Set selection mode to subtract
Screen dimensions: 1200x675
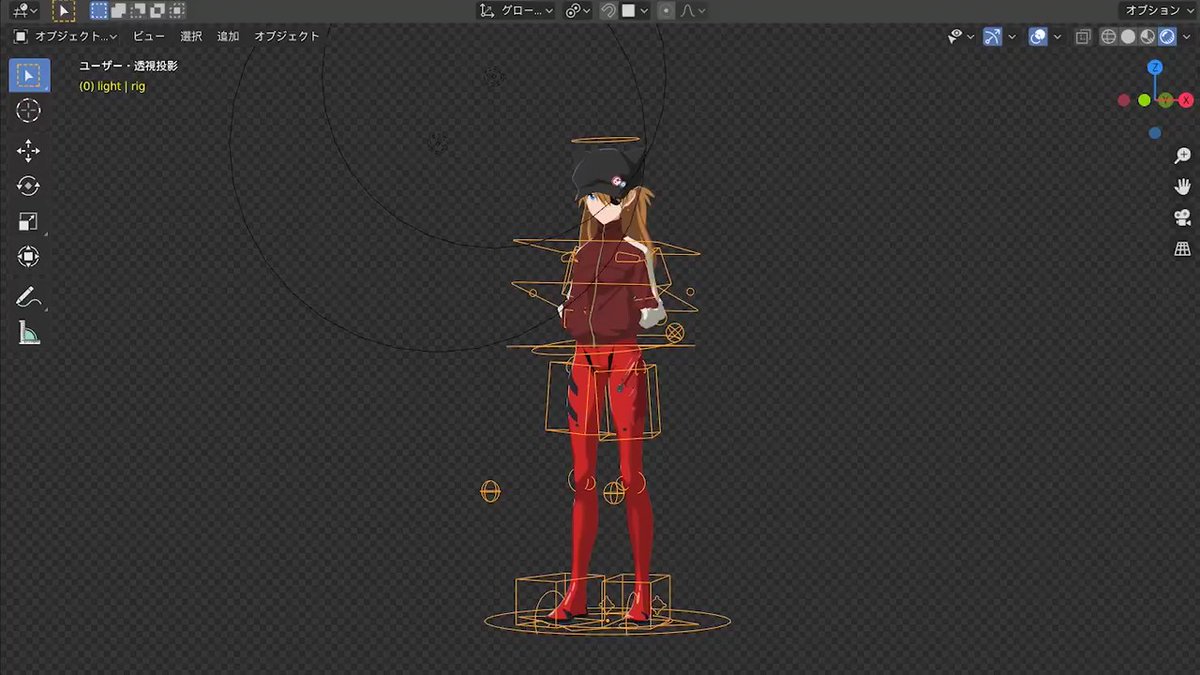point(138,11)
